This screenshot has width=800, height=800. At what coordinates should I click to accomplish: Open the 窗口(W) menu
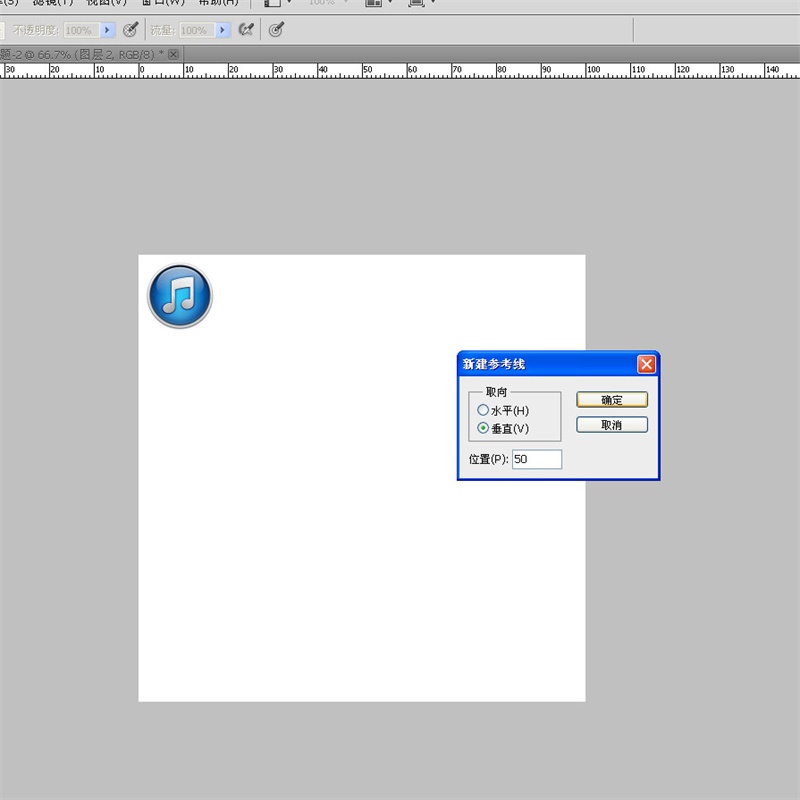162,3
